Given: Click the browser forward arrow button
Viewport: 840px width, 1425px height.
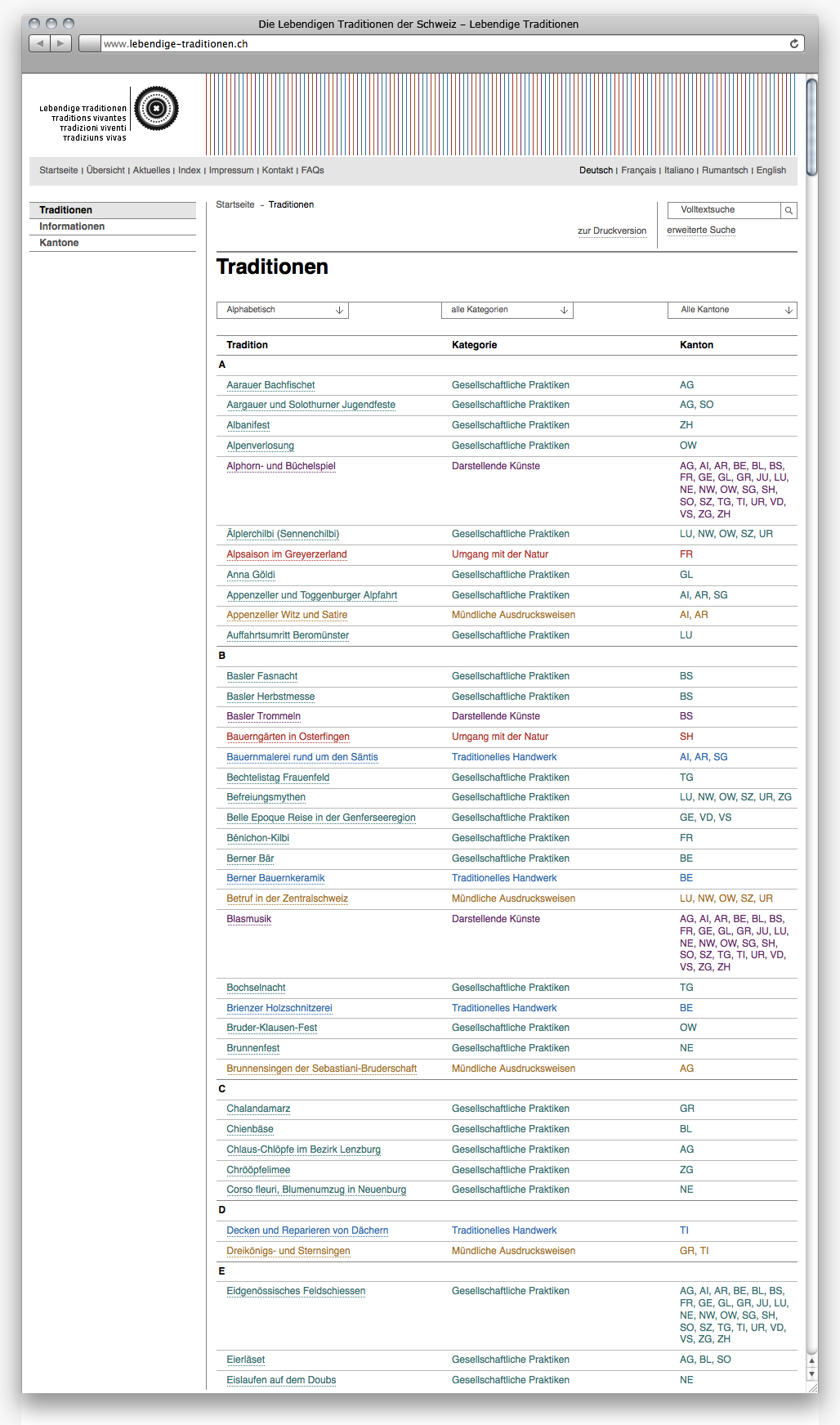Looking at the screenshot, I should (61, 43).
